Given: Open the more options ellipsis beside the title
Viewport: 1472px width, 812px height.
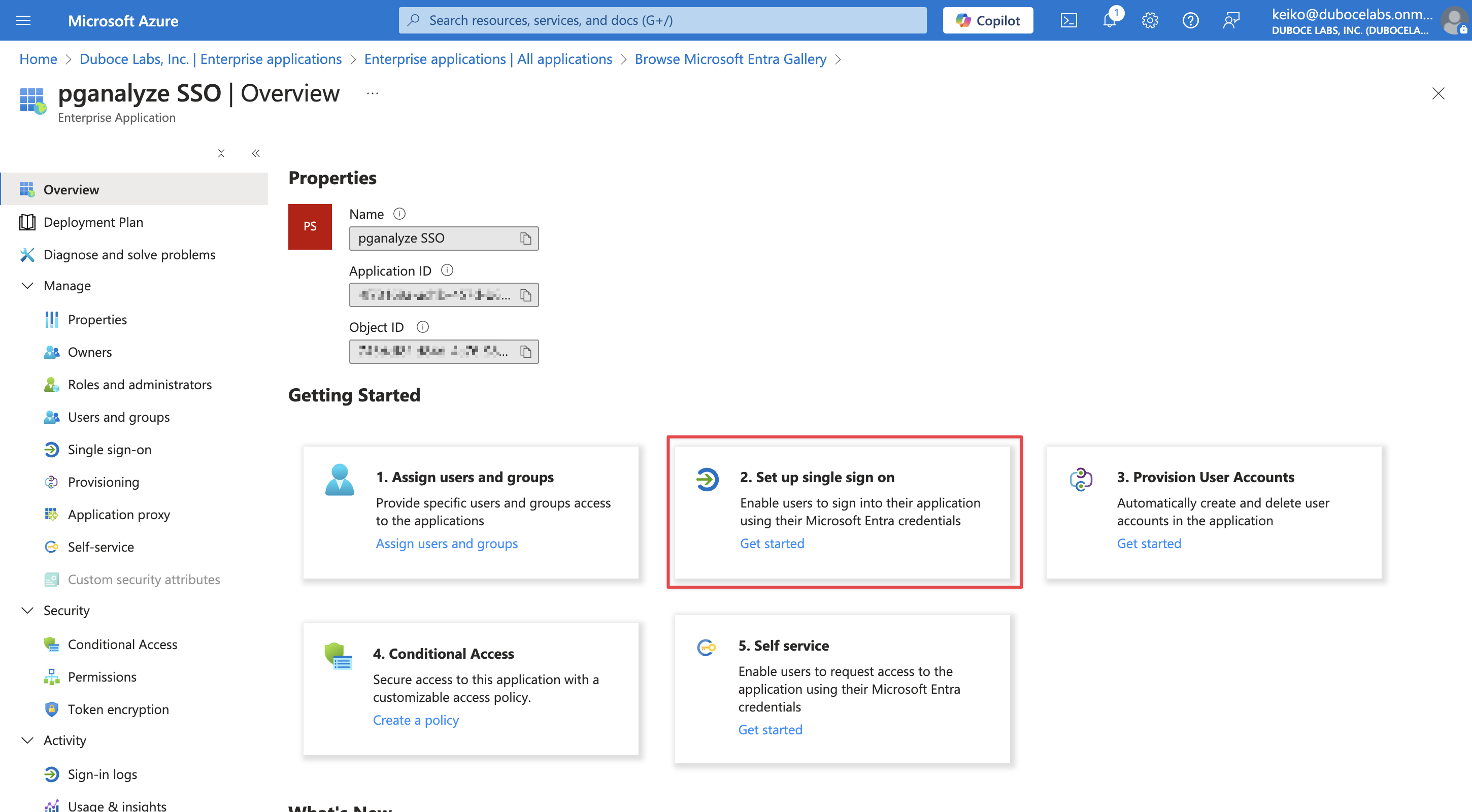Looking at the screenshot, I should pos(373,93).
